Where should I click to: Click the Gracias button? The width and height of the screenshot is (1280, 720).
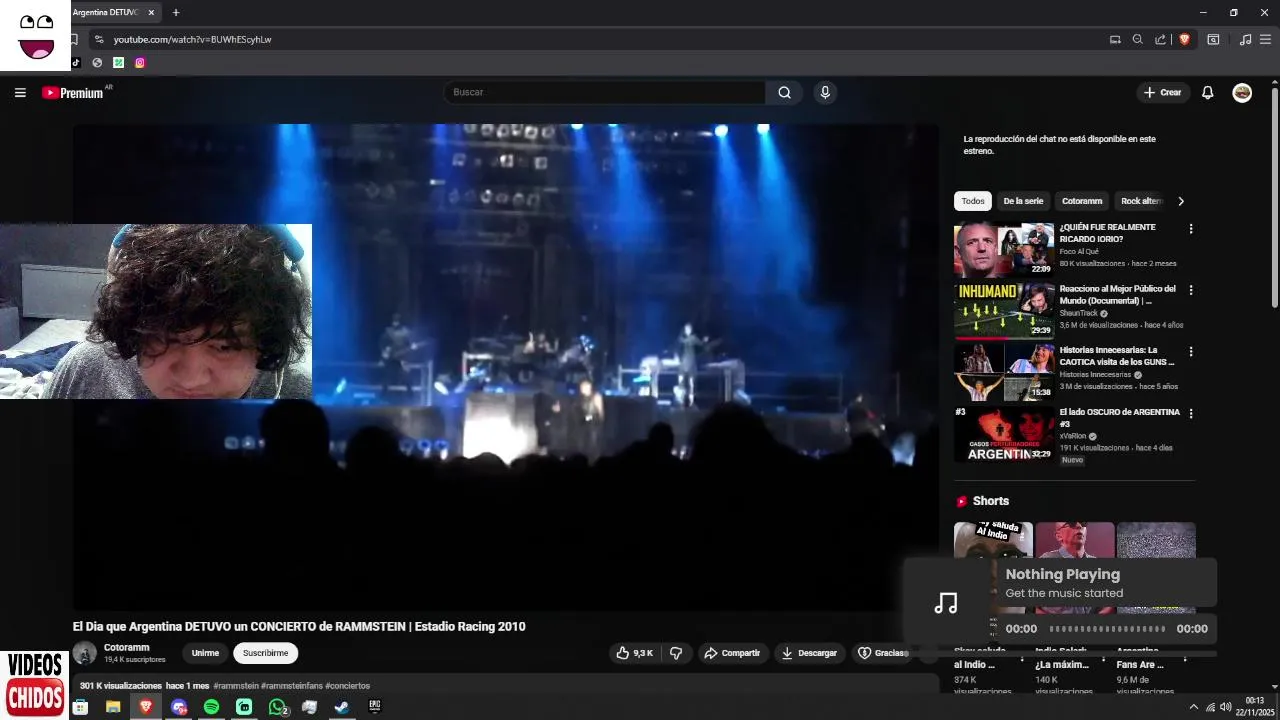click(882, 653)
